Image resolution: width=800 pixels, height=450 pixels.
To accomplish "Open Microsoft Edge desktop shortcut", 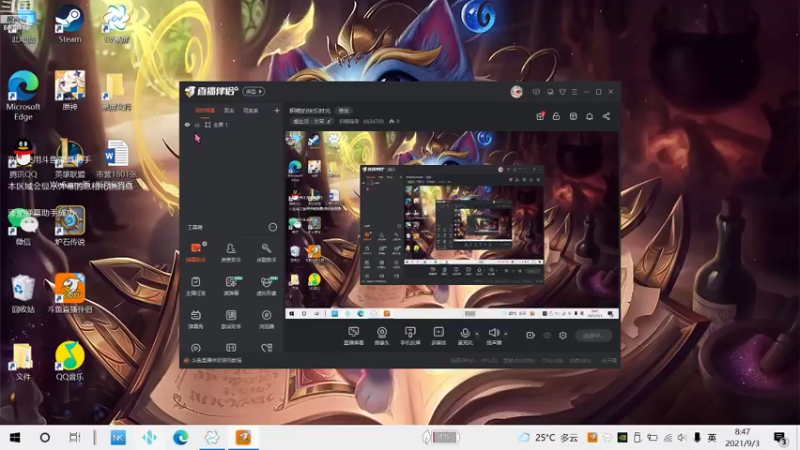I will pos(23,95).
